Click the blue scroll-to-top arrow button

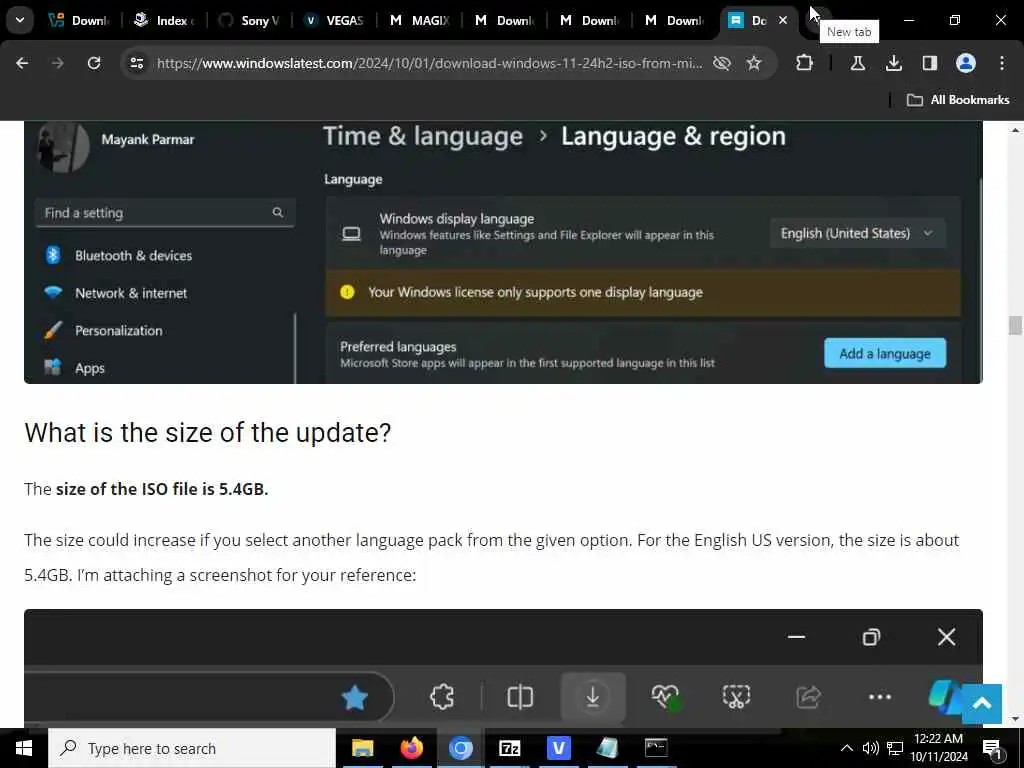pos(982,703)
